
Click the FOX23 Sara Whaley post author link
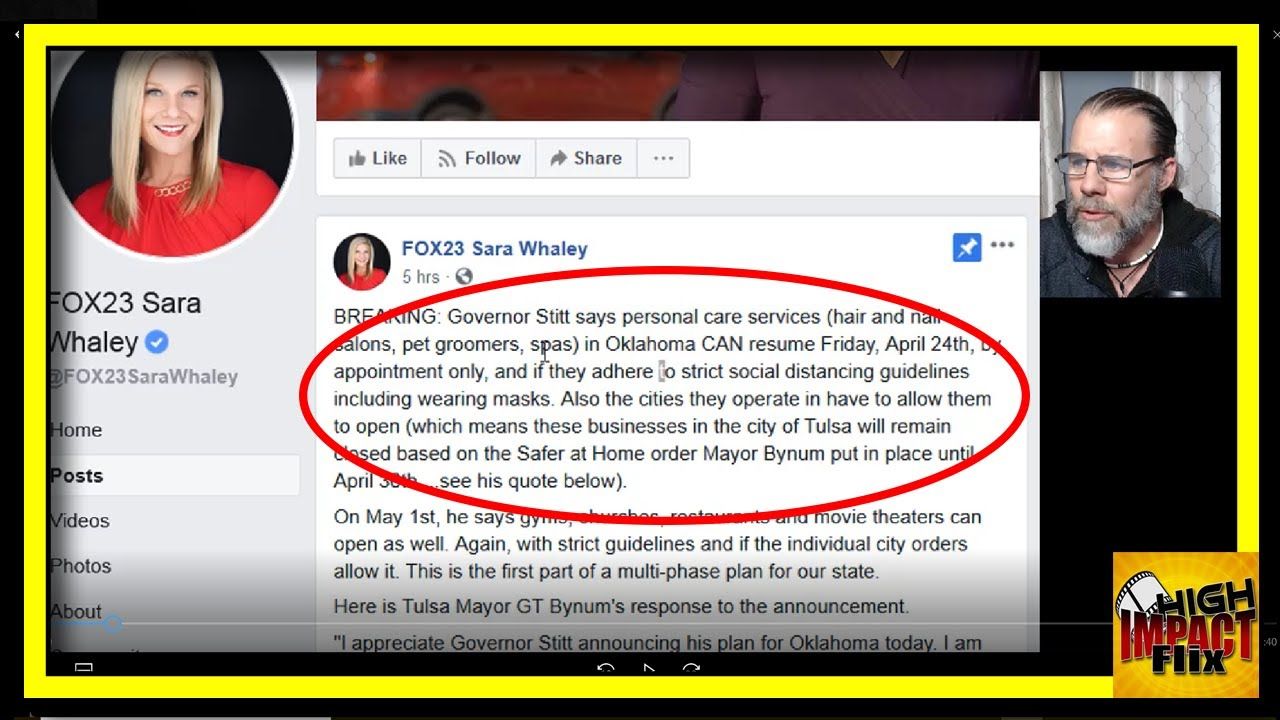pyautogui.click(x=494, y=248)
